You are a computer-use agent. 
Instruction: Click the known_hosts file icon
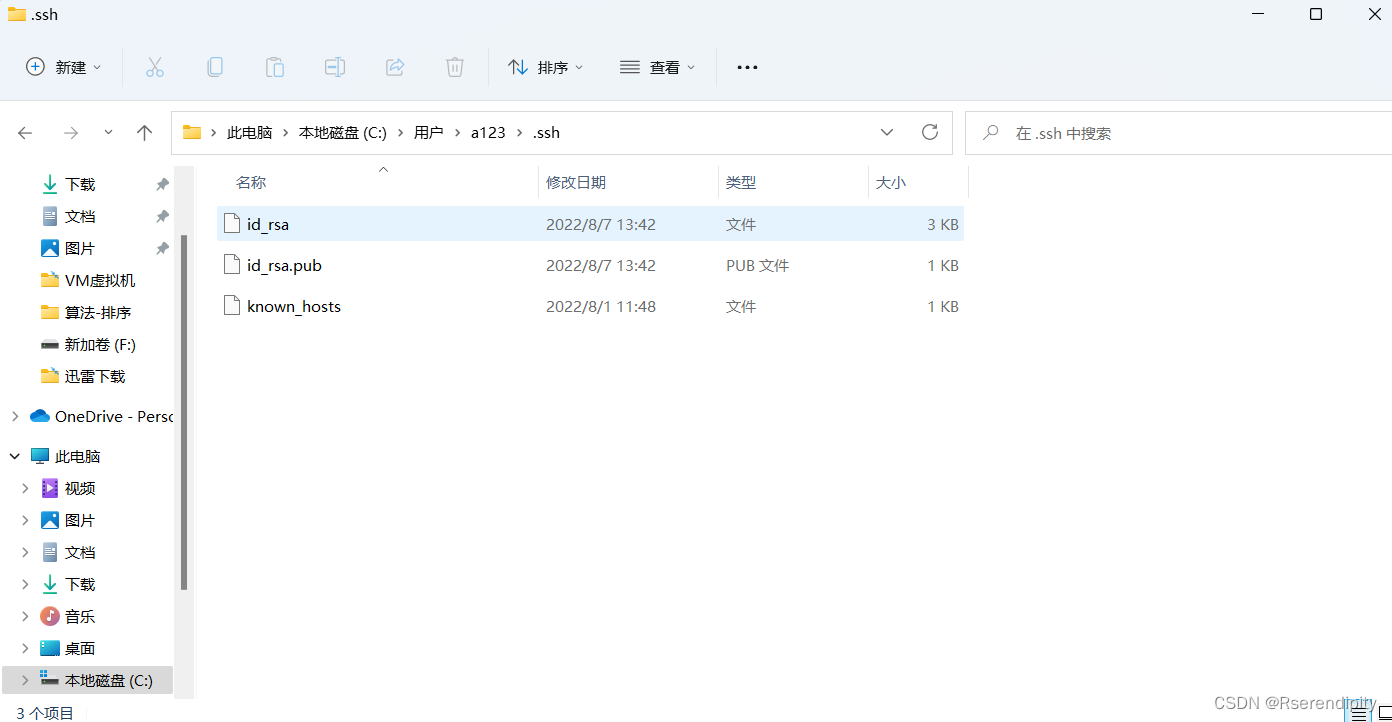click(232, 306)
